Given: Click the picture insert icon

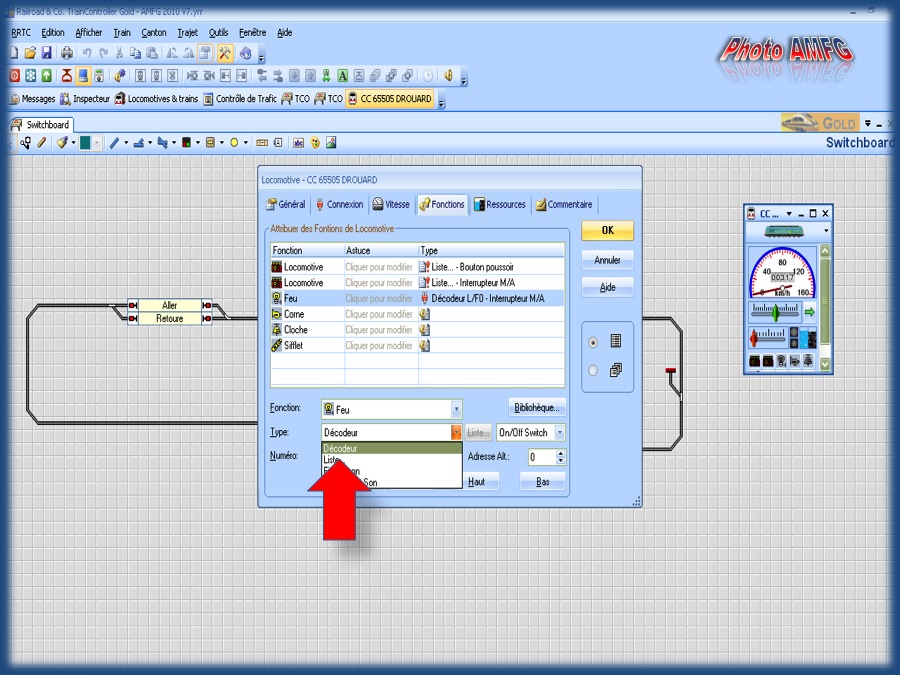Looking at the screenshot, I should pos(331,142).
